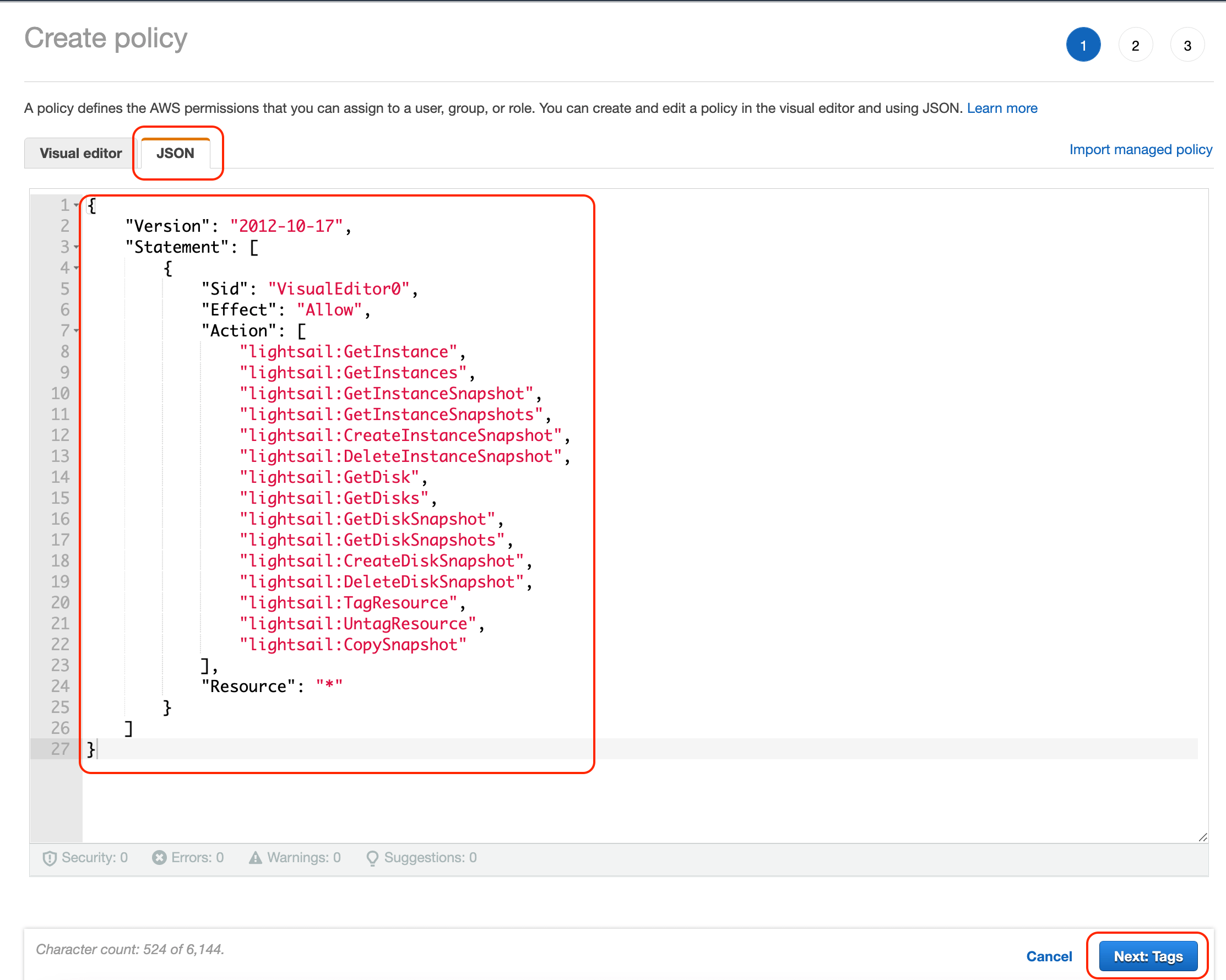Switch to the JSON tab

(x=176, y=153)
